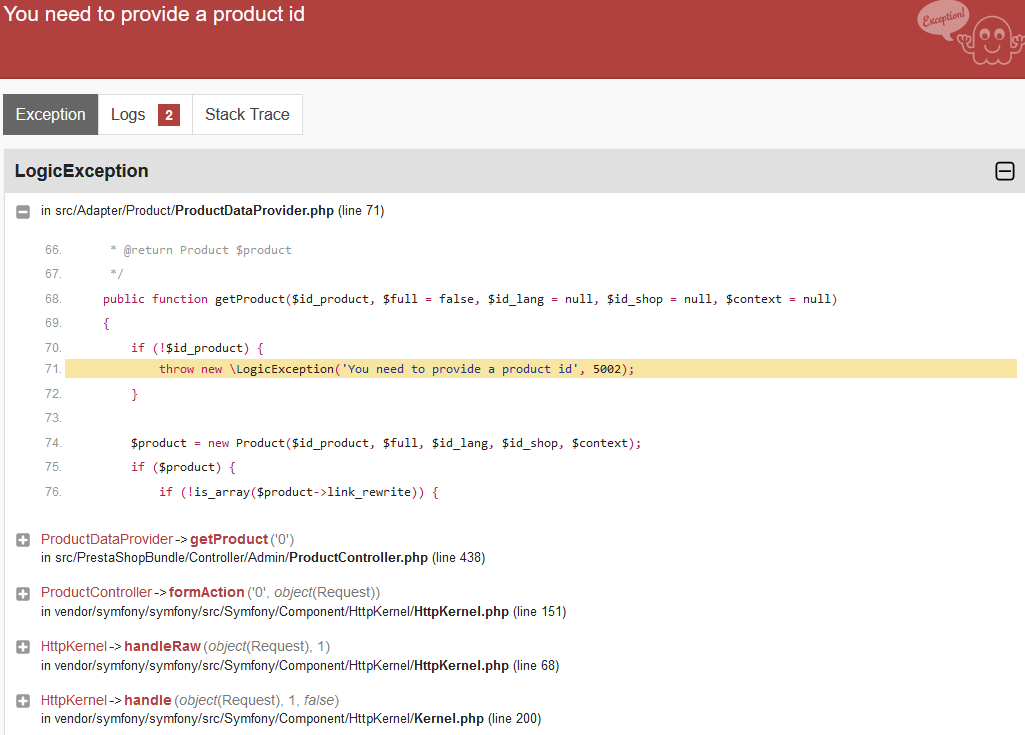Click the formAction method name in trace

pyautogui.click(x=207, y=592)
